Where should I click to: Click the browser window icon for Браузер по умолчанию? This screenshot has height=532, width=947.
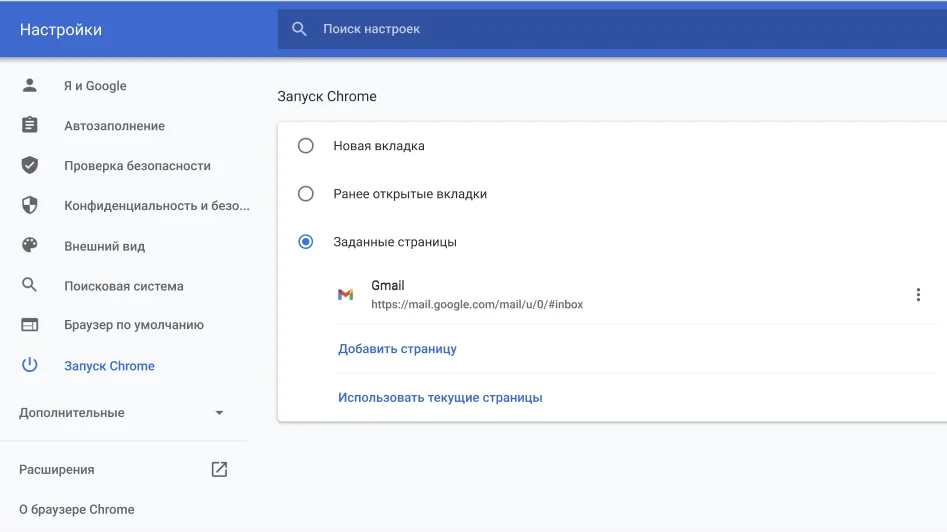coord(30,325)
